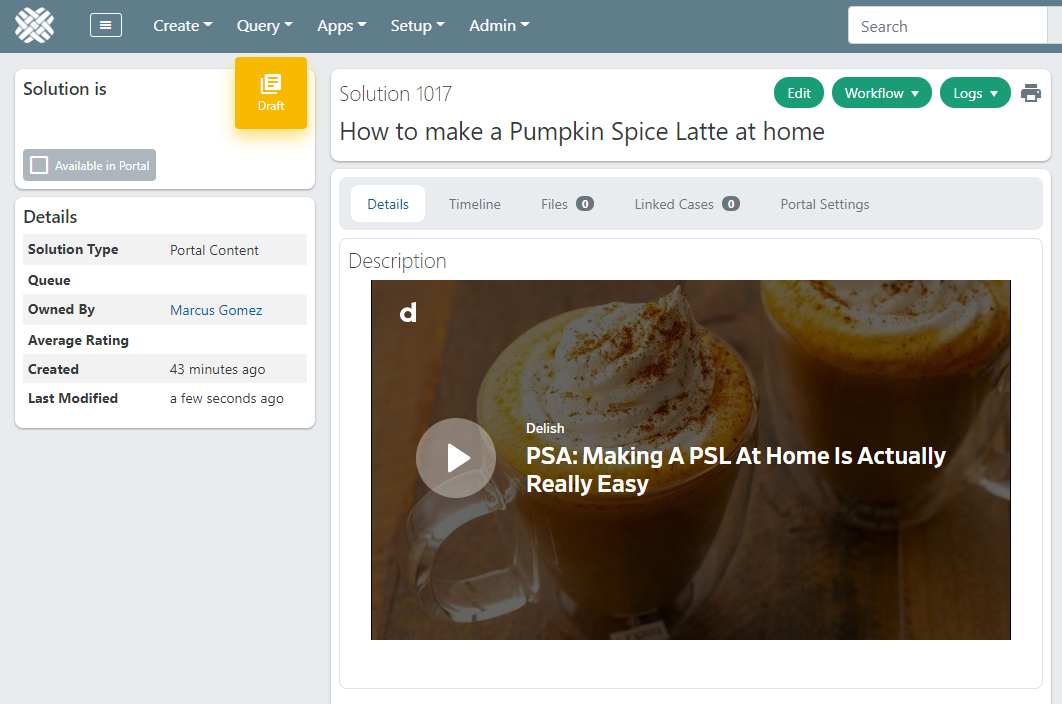Expand the Workflow dropdown button
Image resolution: width=1062 pixels, height=704 pixels.
(x=881, y=93)
